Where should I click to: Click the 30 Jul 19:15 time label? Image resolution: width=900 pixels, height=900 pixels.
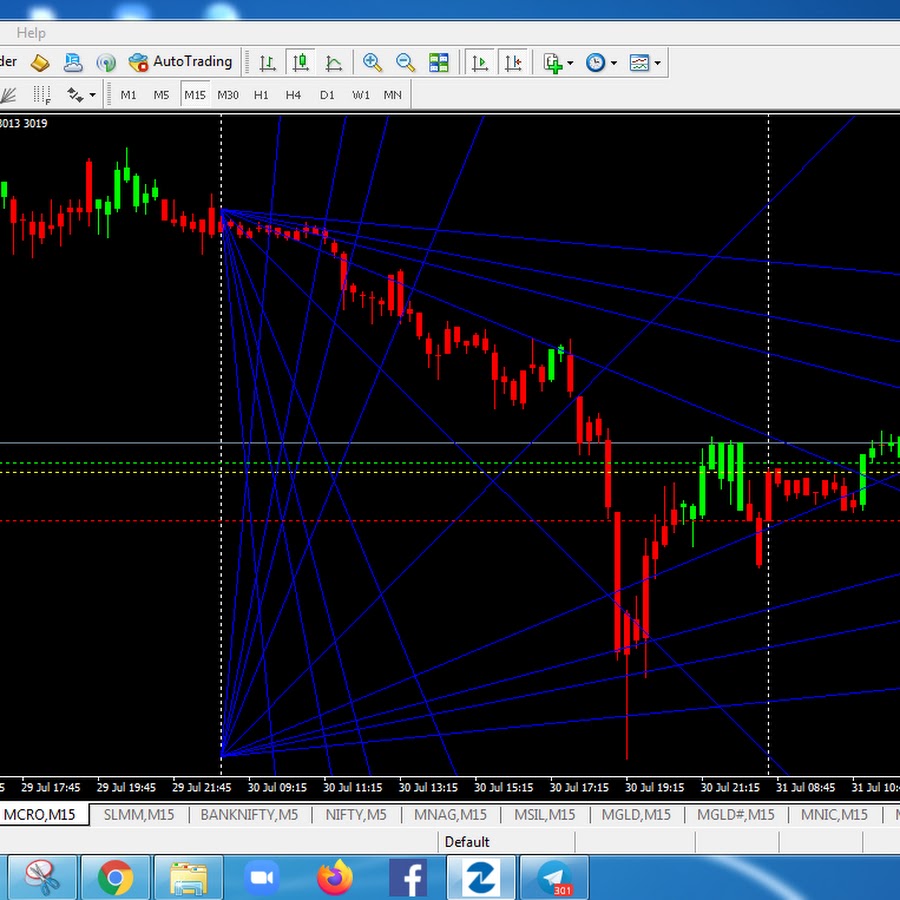(x=654, y=788)
